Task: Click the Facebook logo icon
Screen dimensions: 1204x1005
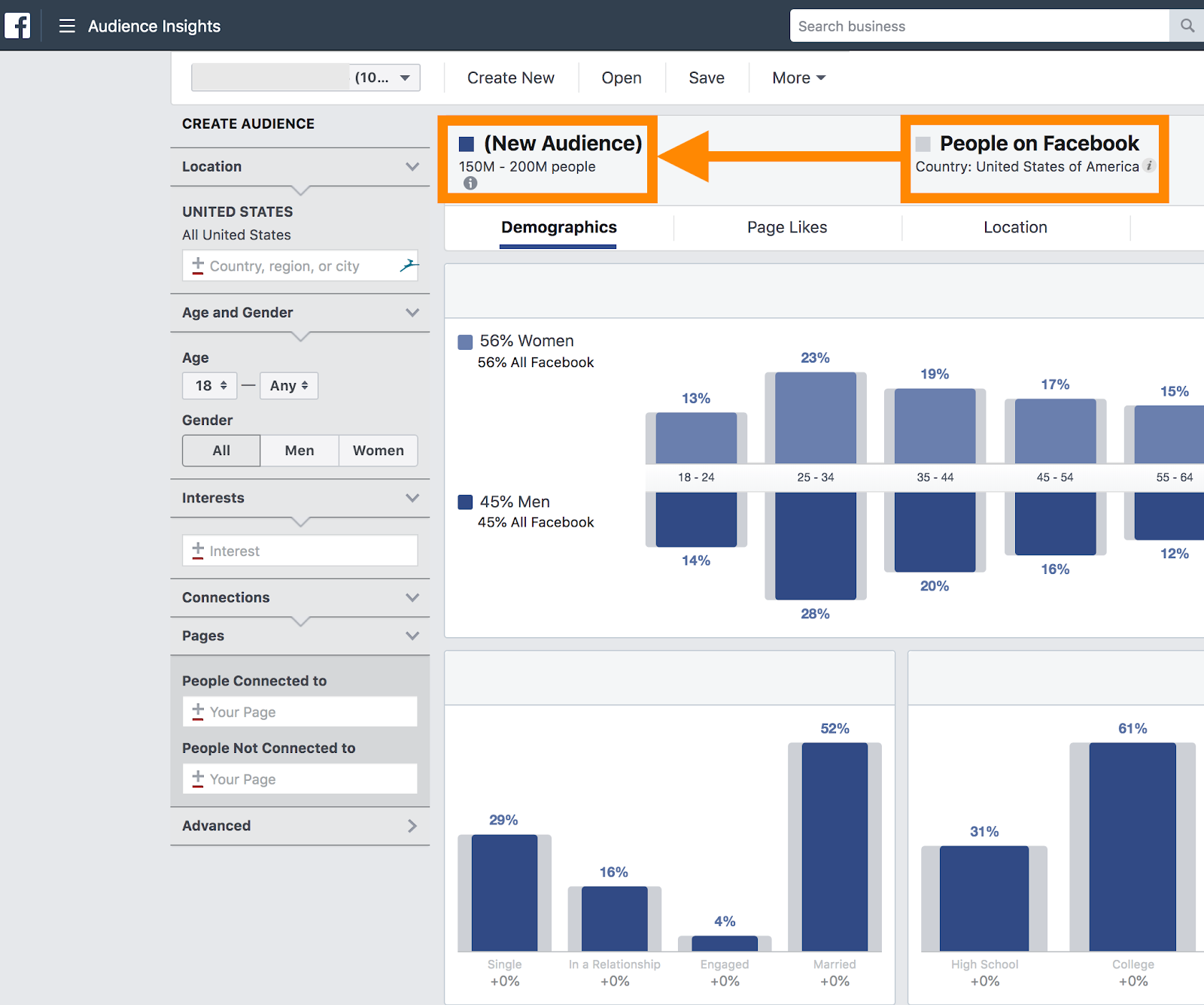Action: (17, 26)
